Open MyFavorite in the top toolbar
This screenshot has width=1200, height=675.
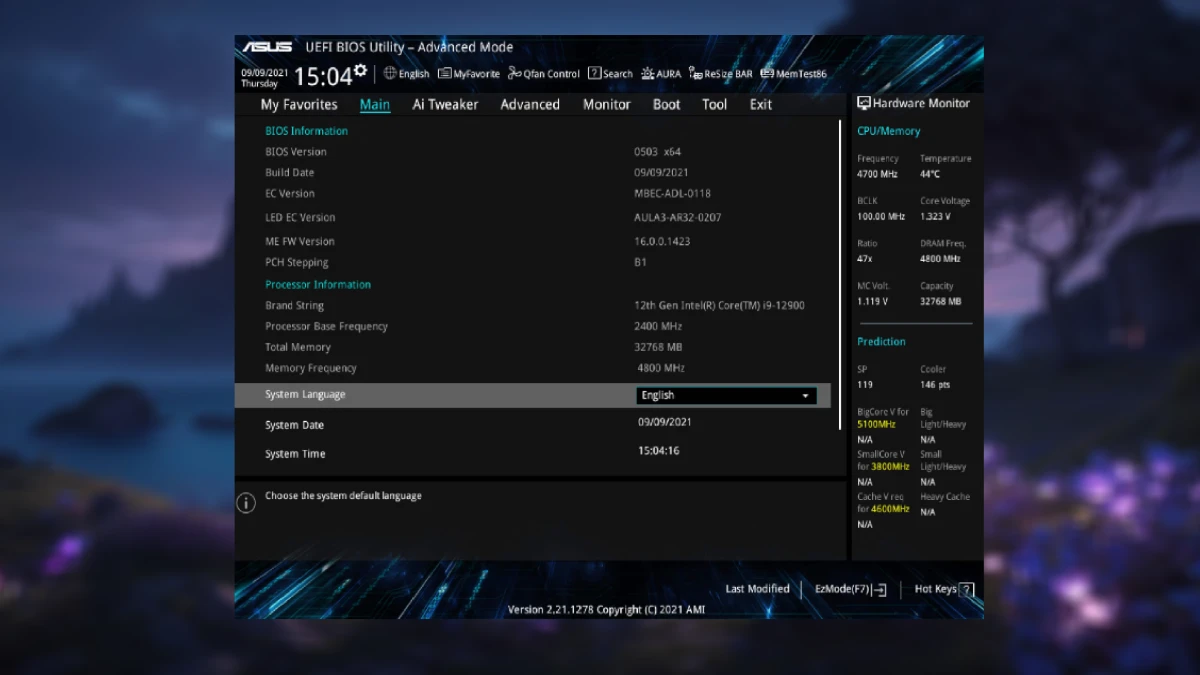469,74
